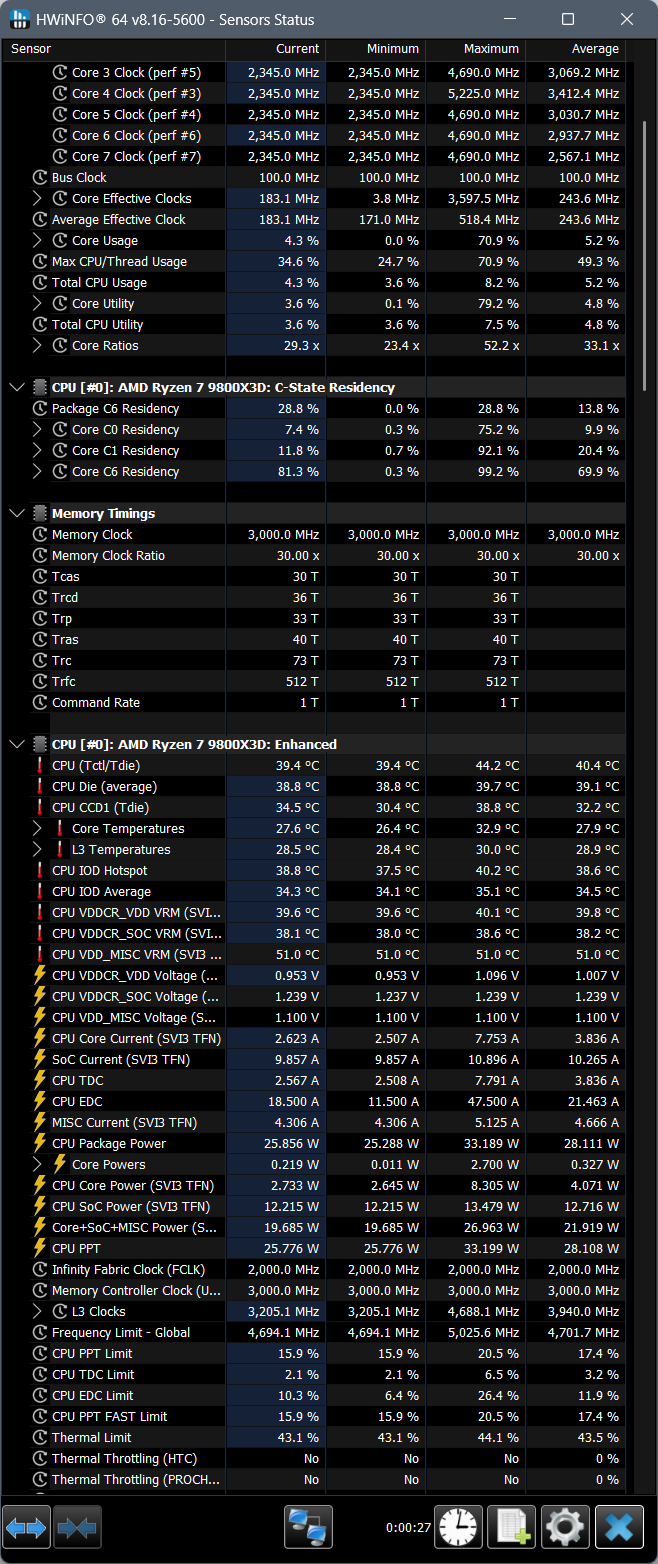658x1564 pixels.
Task: Click the collapse-arrows toolbar button
Action: click(77, 1527)
